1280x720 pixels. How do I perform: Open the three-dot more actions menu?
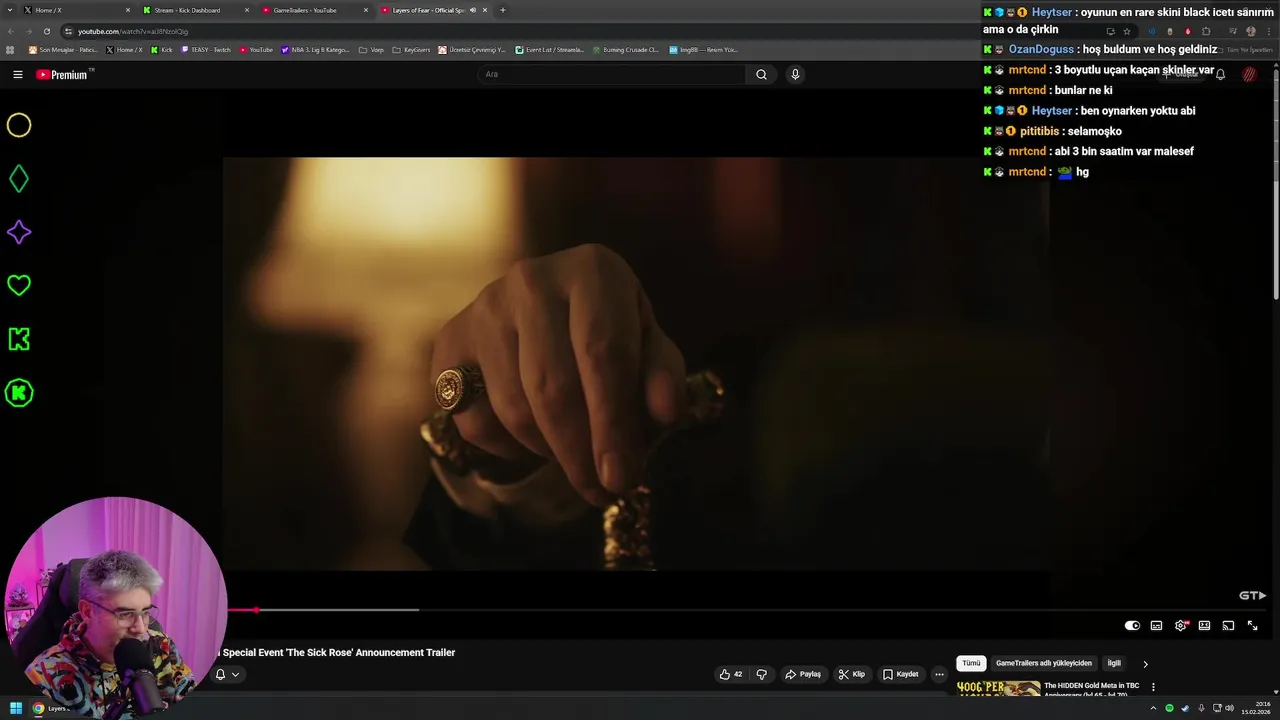(939, 674)
